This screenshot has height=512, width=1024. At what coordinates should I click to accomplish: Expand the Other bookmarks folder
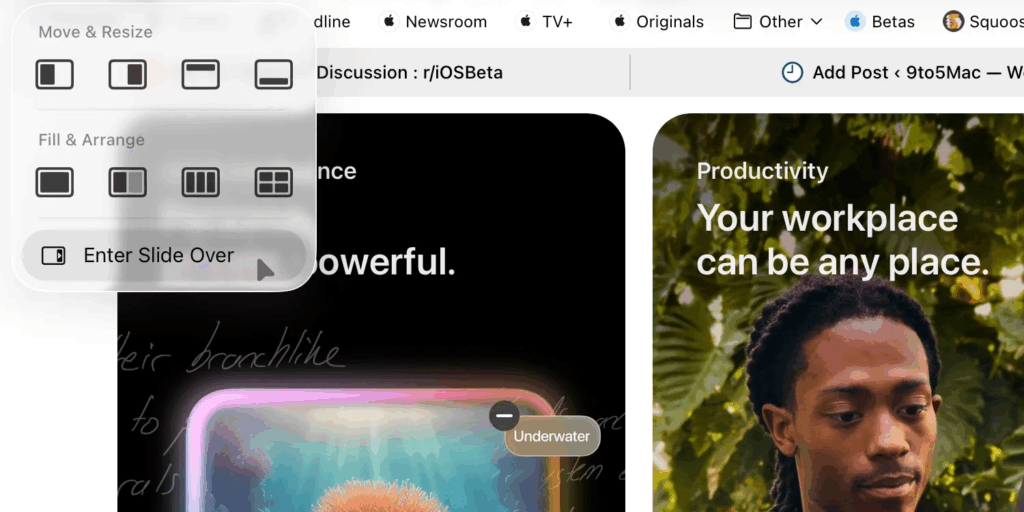[x=778, y=21]
